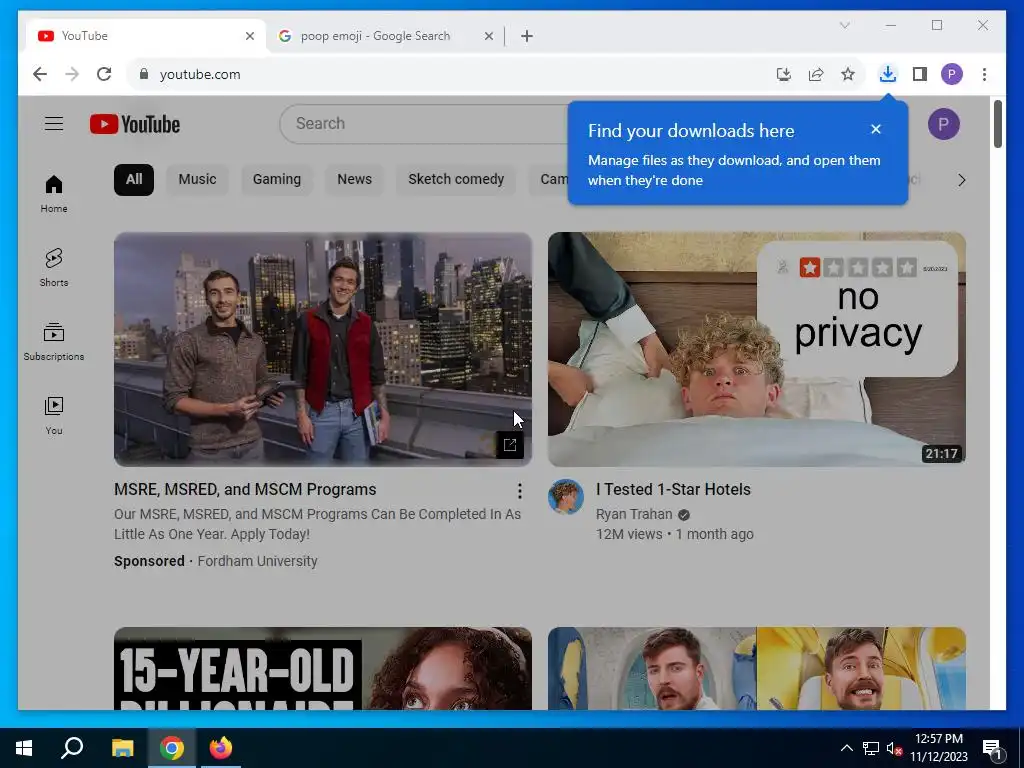Open Subscriptions in the sidebar
Viewport: 1024px width, 768px height.
(x=54, y=342)
